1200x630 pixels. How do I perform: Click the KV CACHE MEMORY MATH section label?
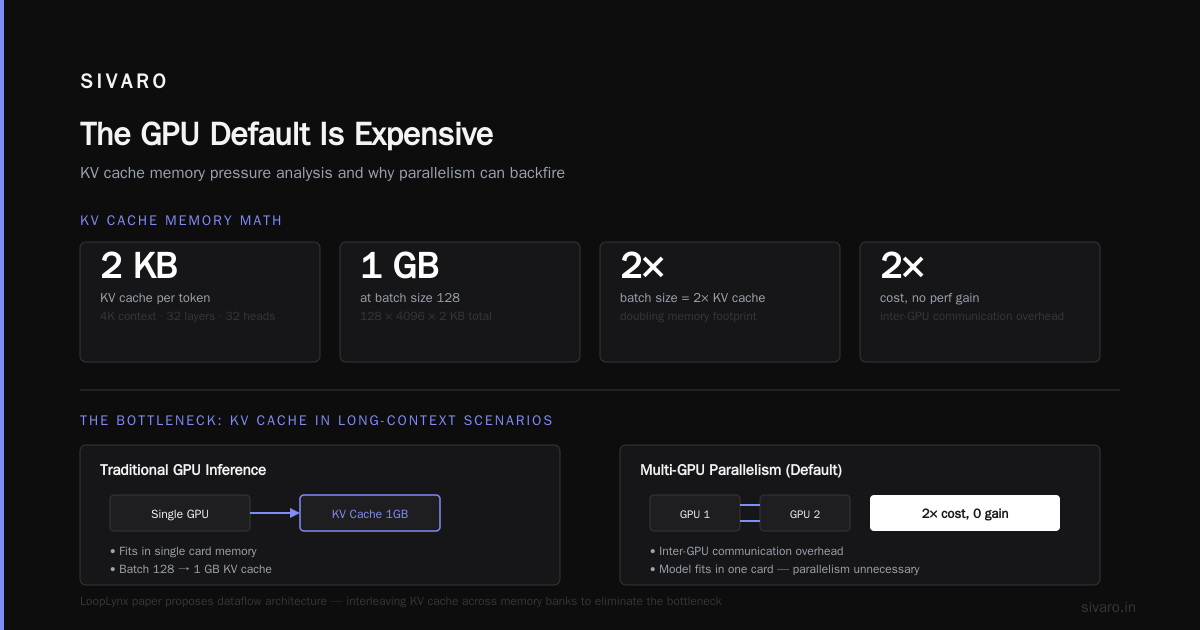181,221
